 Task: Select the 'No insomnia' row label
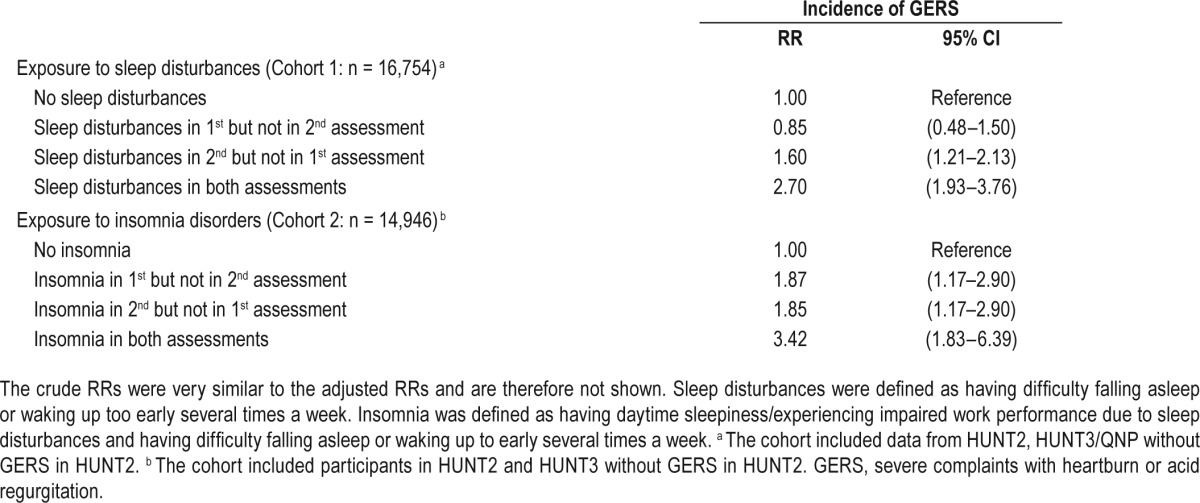pos(83,250)
